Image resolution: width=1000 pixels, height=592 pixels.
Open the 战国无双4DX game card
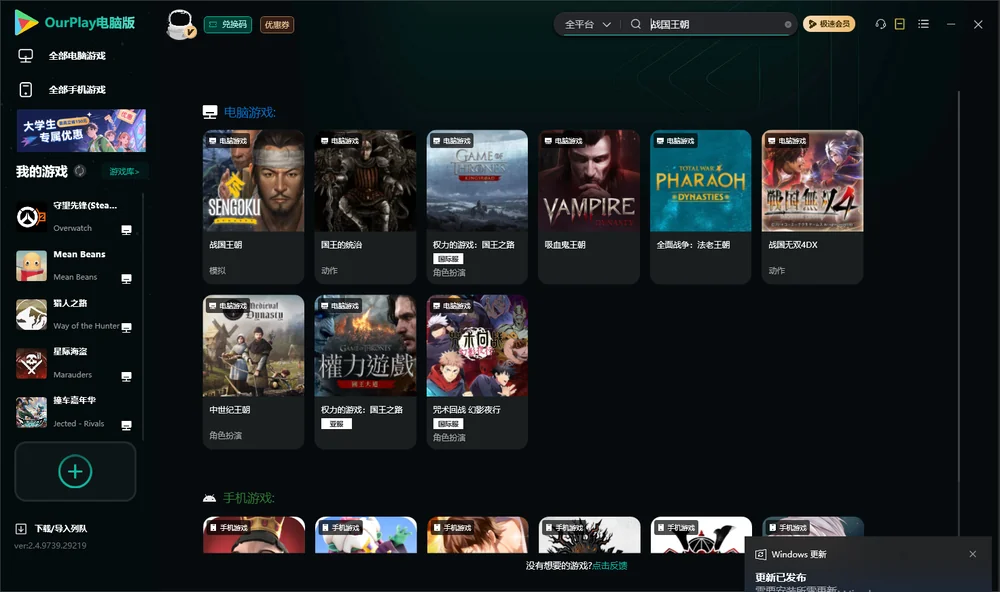coord(812,207)
